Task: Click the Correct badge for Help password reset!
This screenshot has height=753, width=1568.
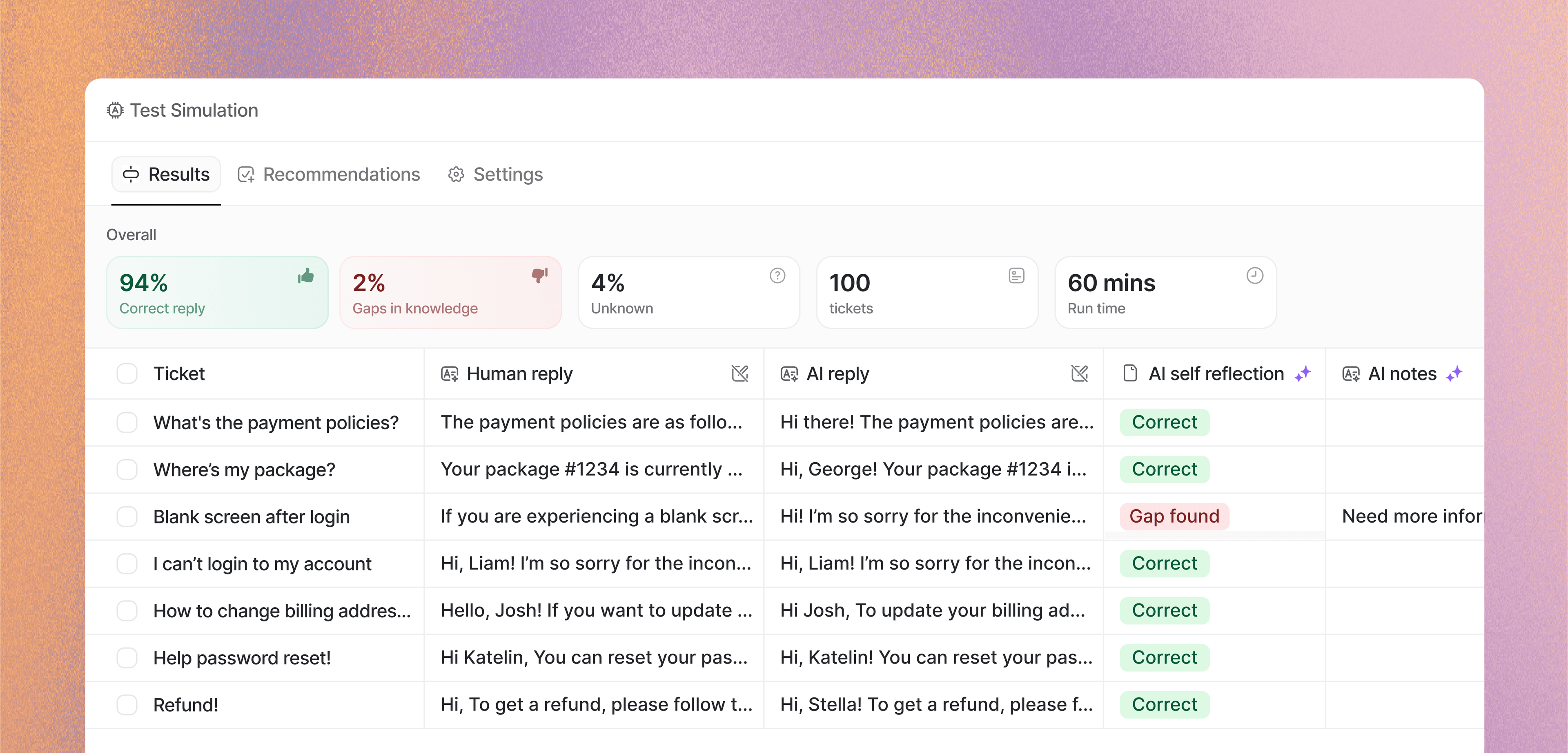Action: tap(1165, 658)
